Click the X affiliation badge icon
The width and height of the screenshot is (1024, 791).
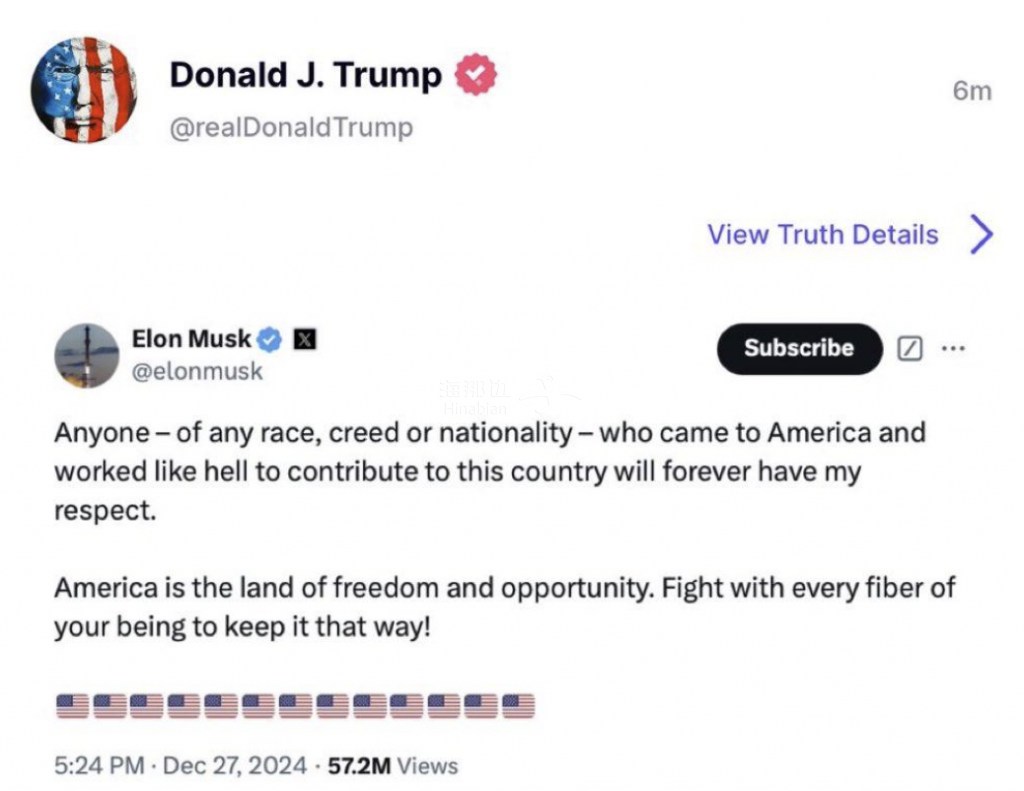[304, 340]
